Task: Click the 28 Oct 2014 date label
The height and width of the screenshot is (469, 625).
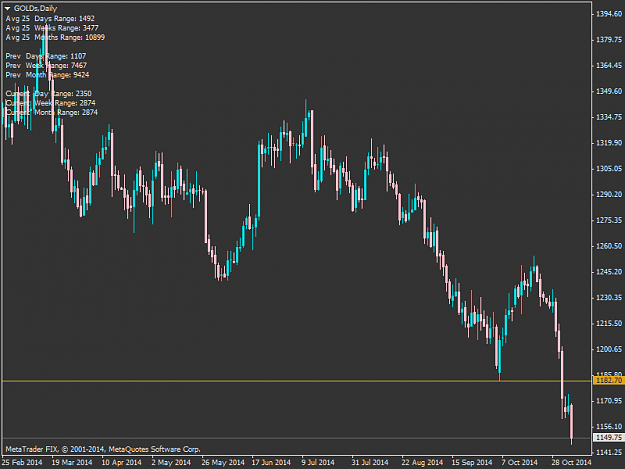Action: [x=571, y=463]
